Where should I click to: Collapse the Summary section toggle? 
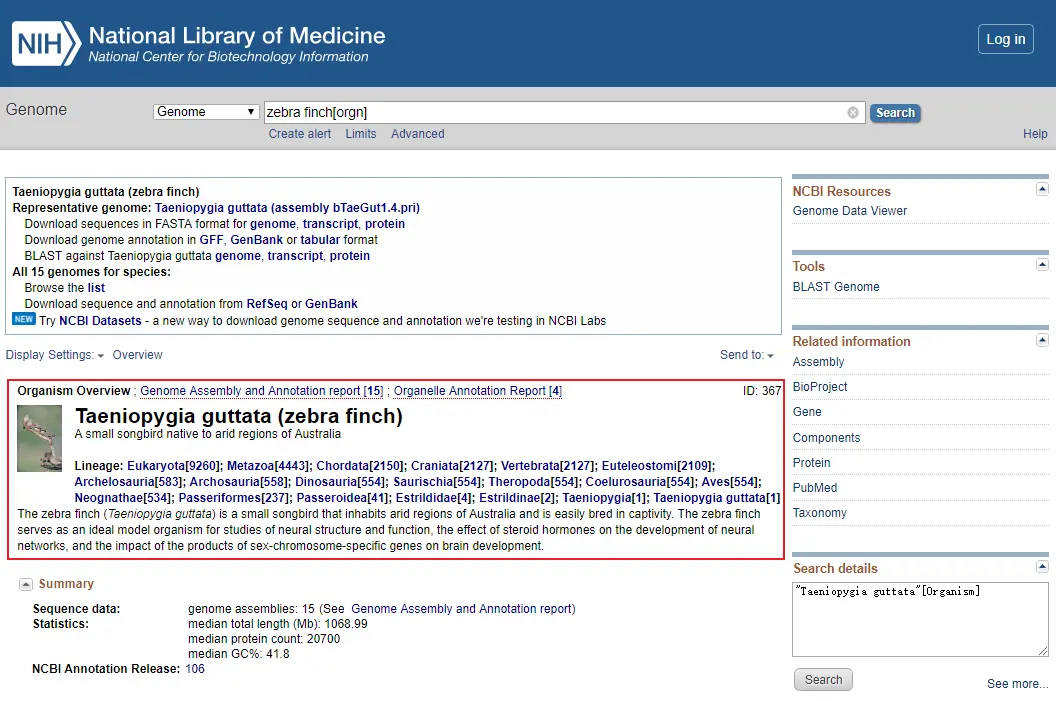26,584
